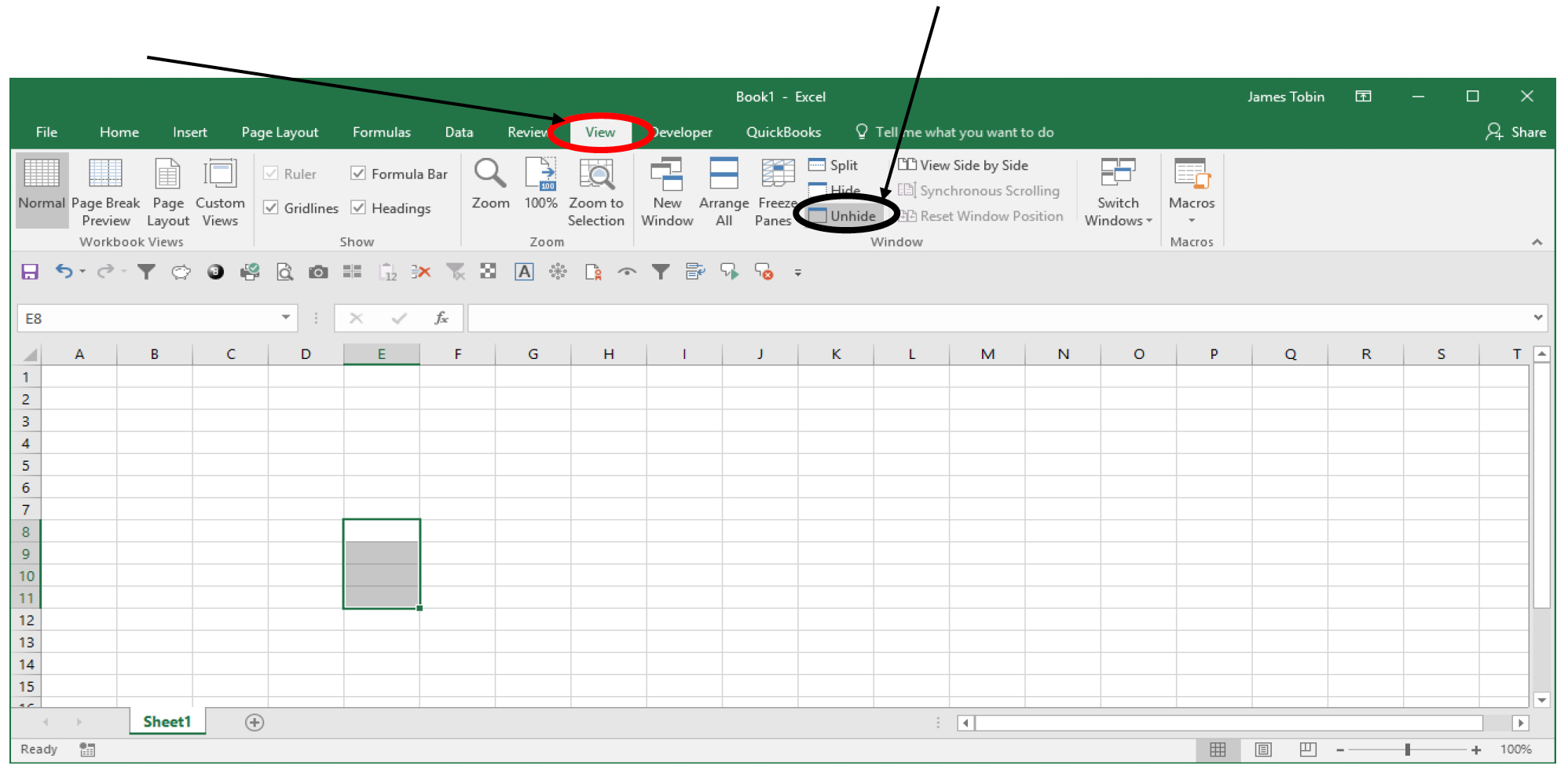Open the Data tab
Image resolution: width=1568 pixels, height=773 pixels.
pyautogui.click(x=459, y=132)
